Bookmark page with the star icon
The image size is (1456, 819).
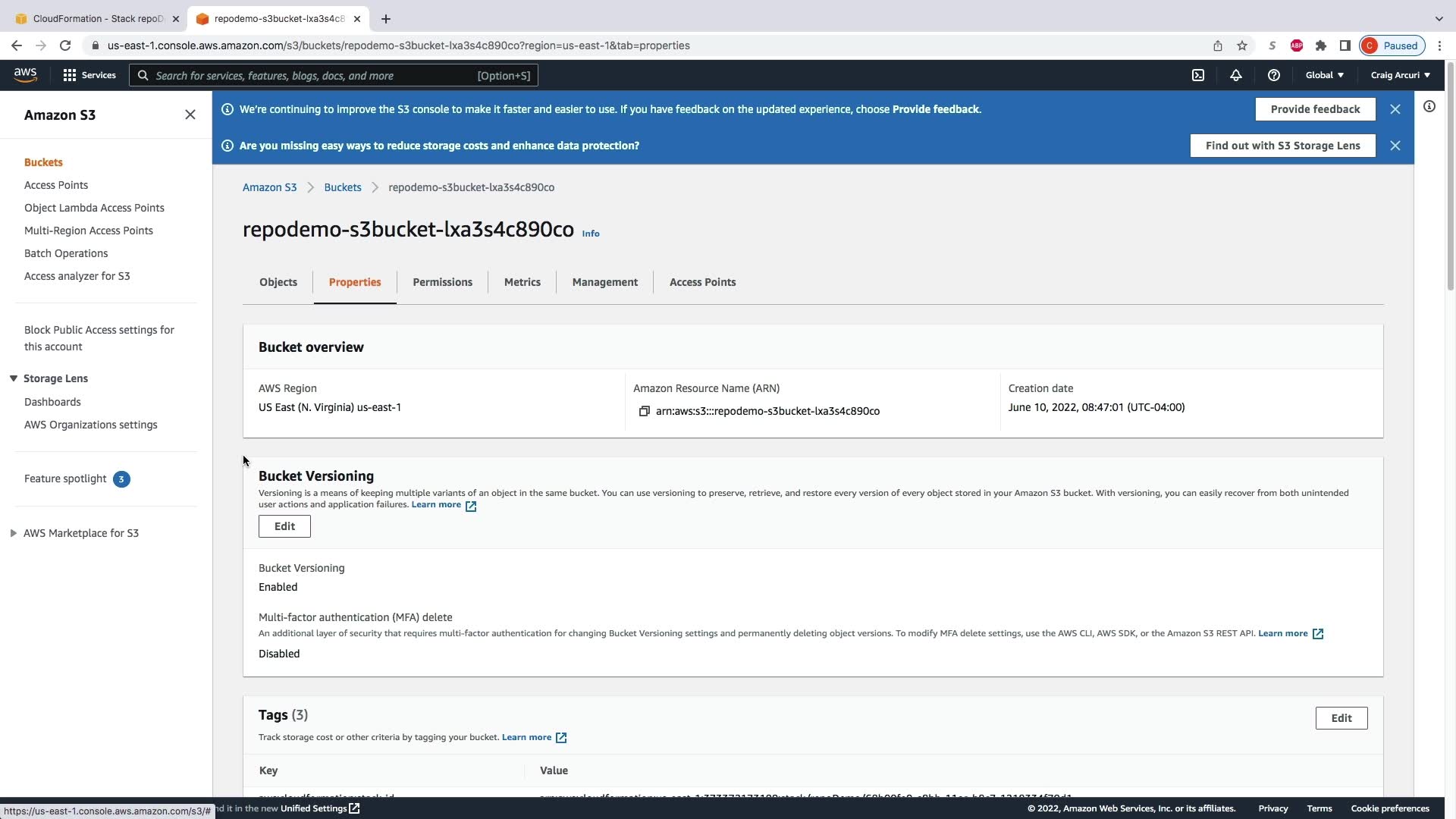[x=1242, y=45]
